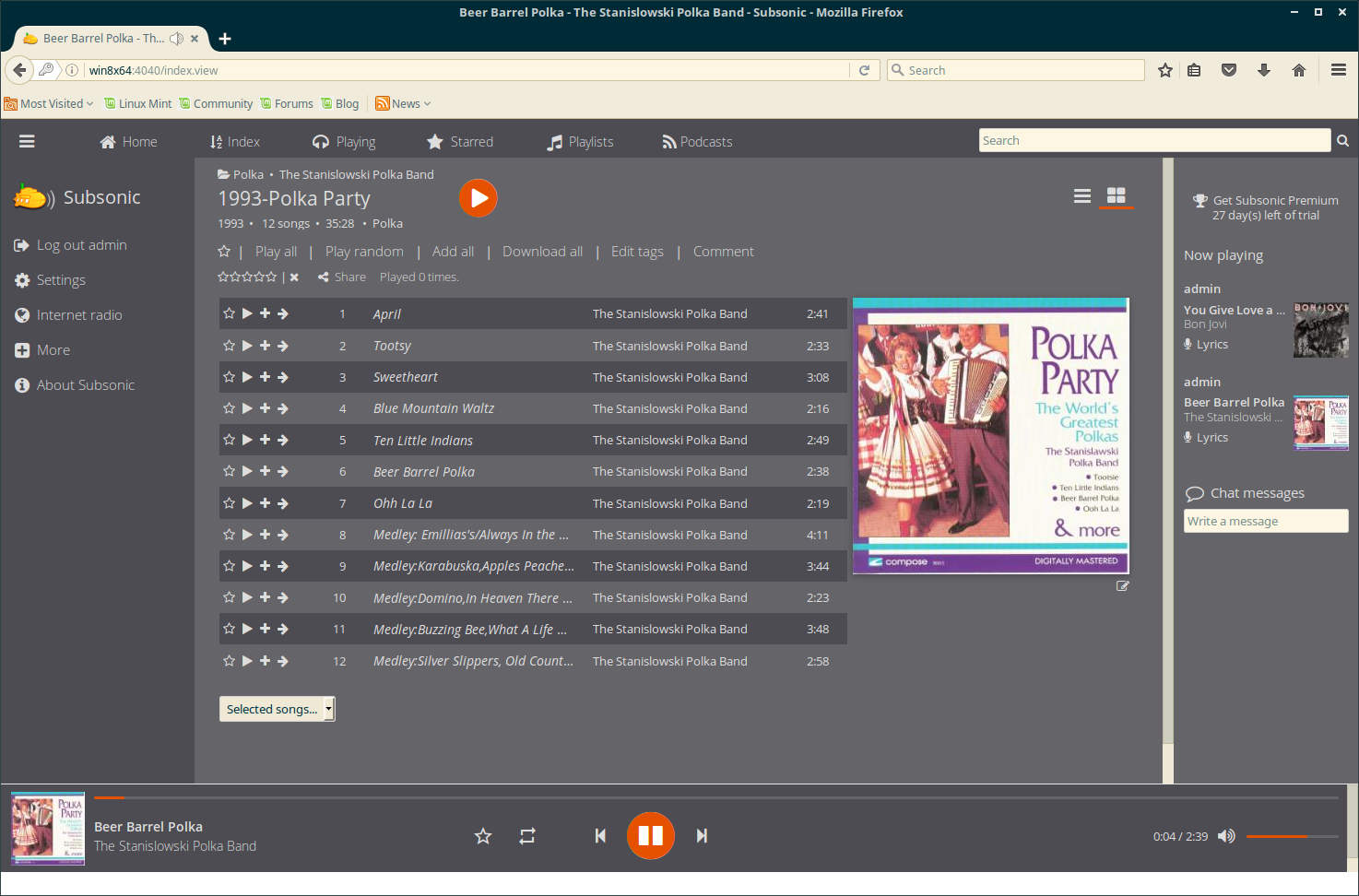Mute the player volume speaker icon
The width and height of the screenshot is (1359, 896).
coord(1226,836)
